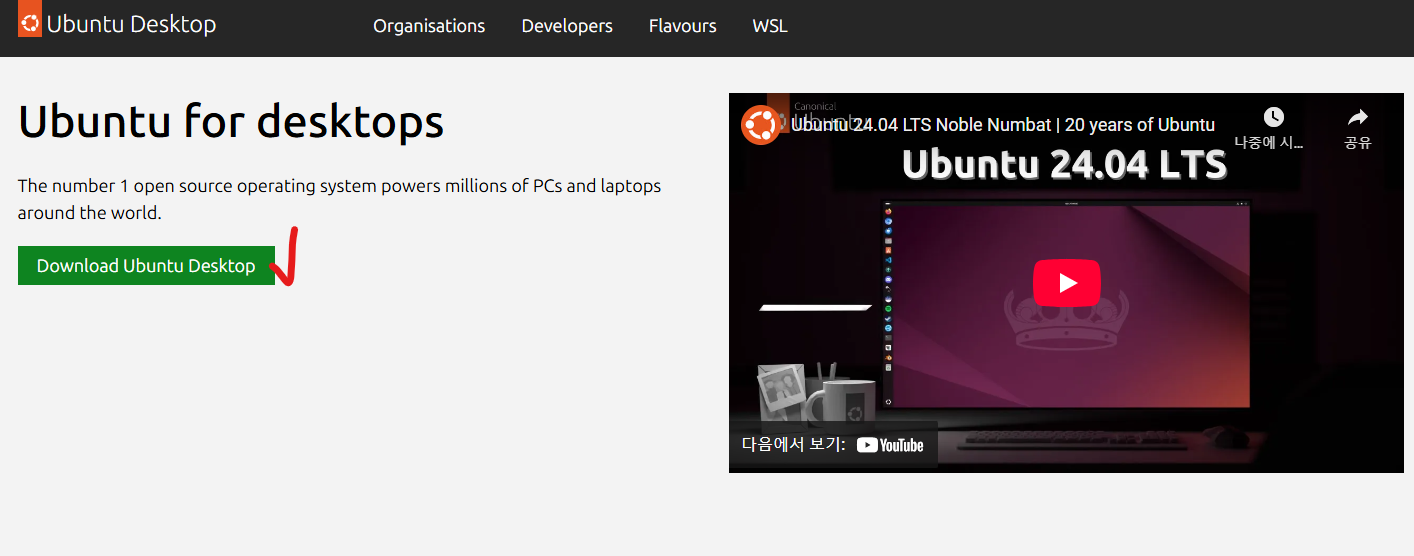Click the Watch on YouTube logo
Screen dimensions: 1414x556
click(x=890, y=445)
